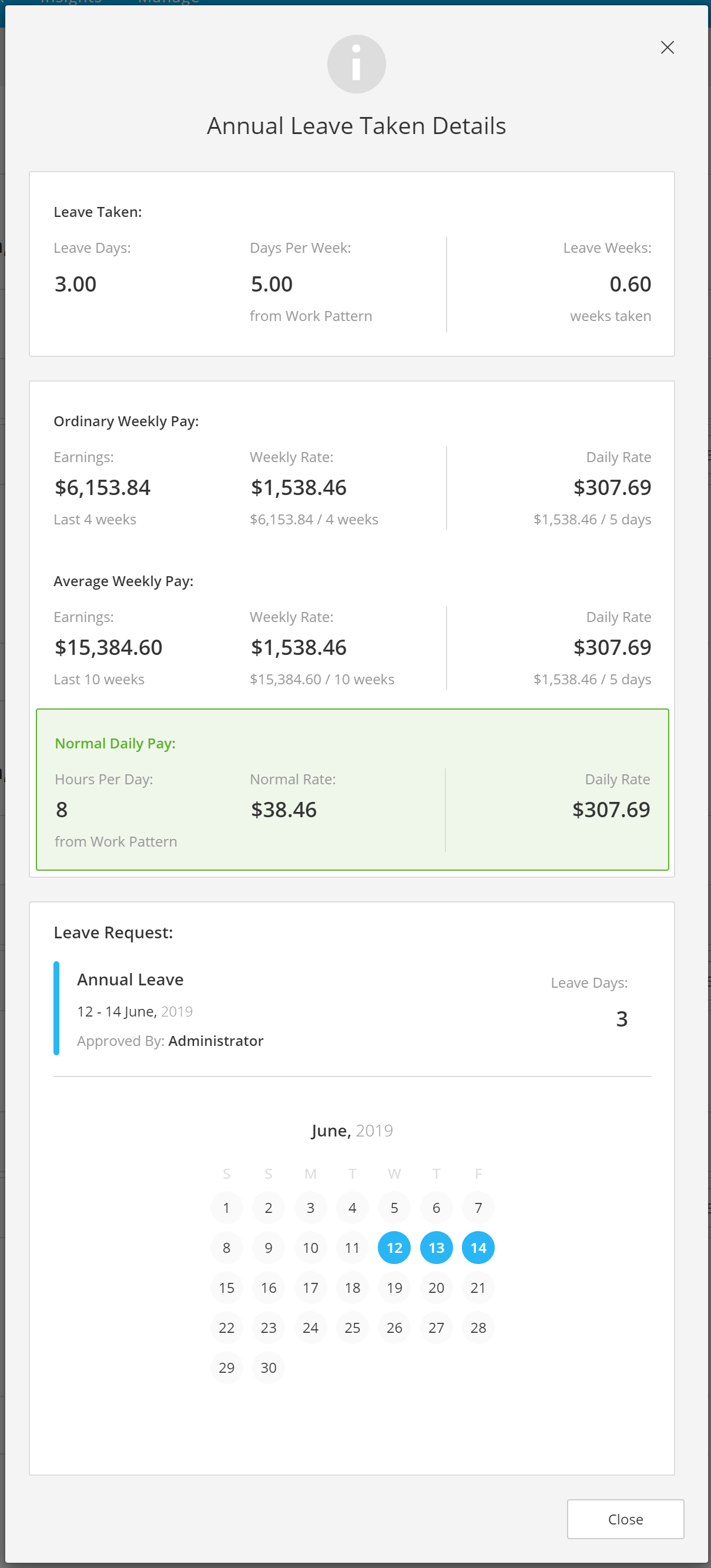The height and width of the screenshot is (1568, 711).
Task: Click the Administrator approver name
Action: [215, 1040]
